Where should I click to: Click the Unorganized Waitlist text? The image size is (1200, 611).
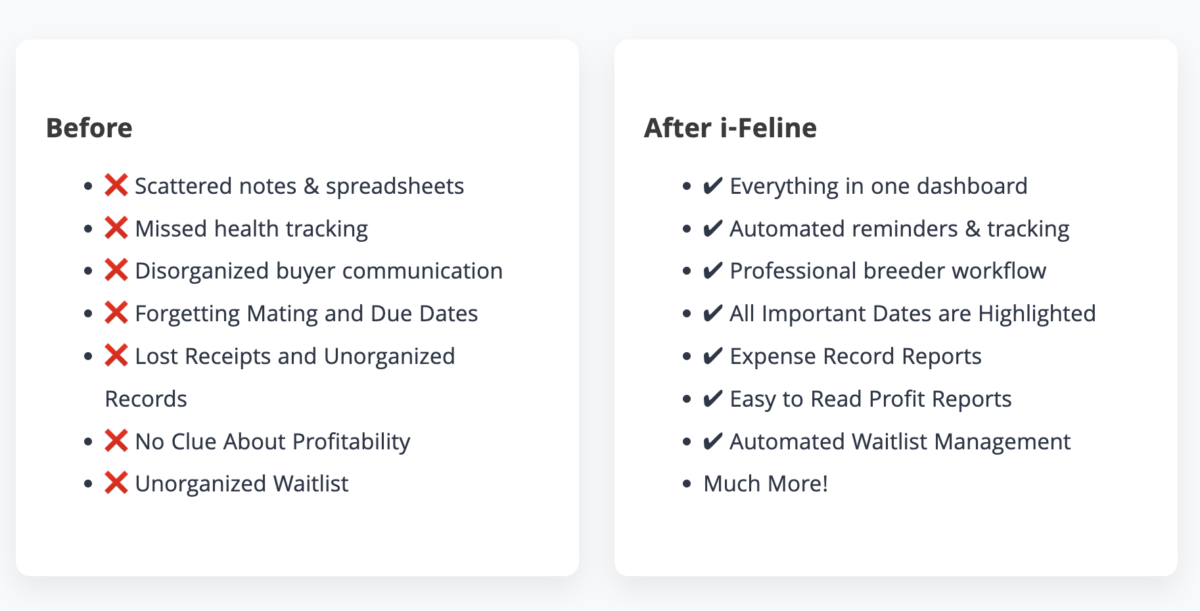pyautogui.click(x=242, y=484)
